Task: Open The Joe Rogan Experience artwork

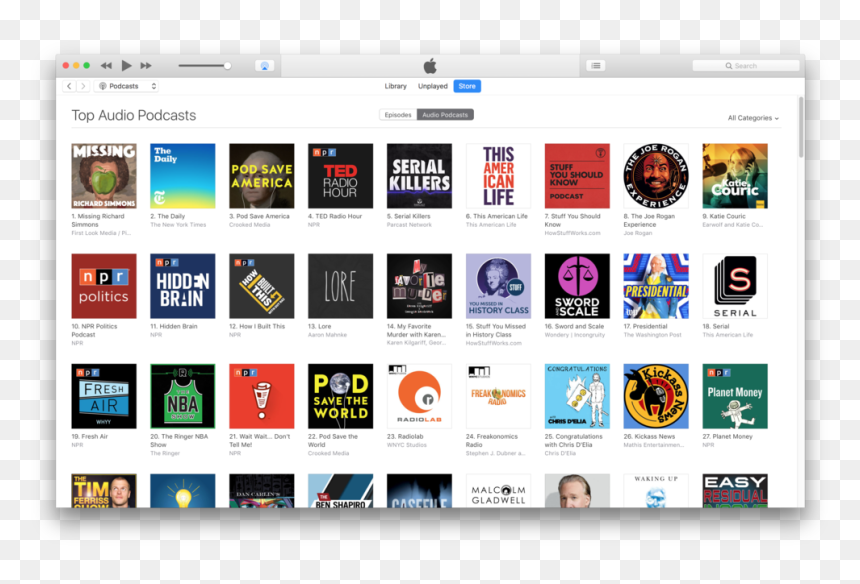Action: [x=656, y=176]
